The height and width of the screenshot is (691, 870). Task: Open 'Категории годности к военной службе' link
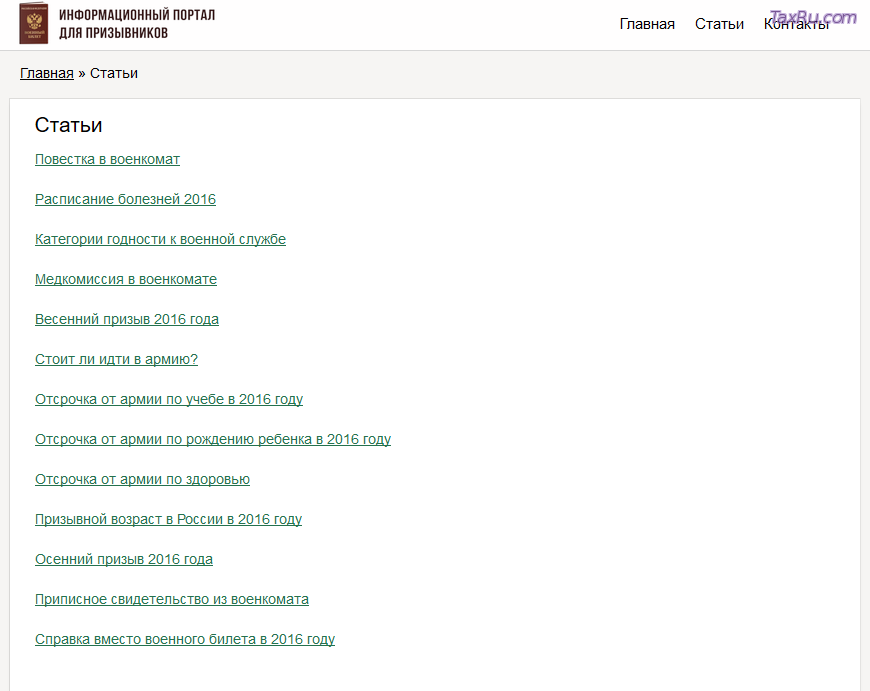(160, 239)
